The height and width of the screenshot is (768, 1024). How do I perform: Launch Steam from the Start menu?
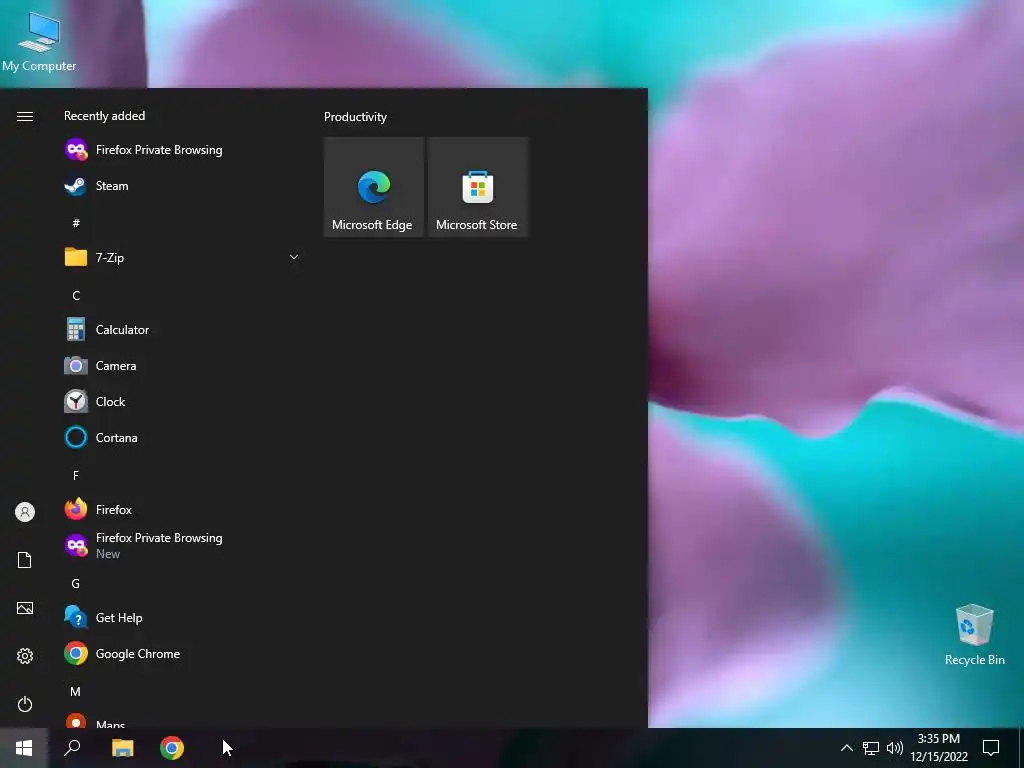(x=183, y=185)
